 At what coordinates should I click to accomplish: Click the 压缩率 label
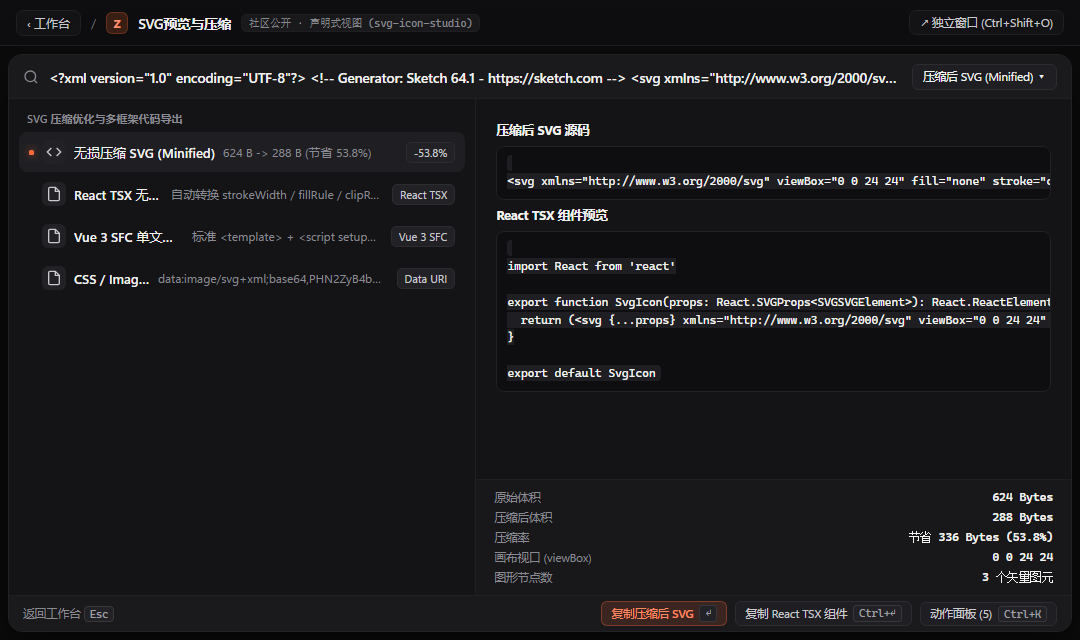(512, 537)
